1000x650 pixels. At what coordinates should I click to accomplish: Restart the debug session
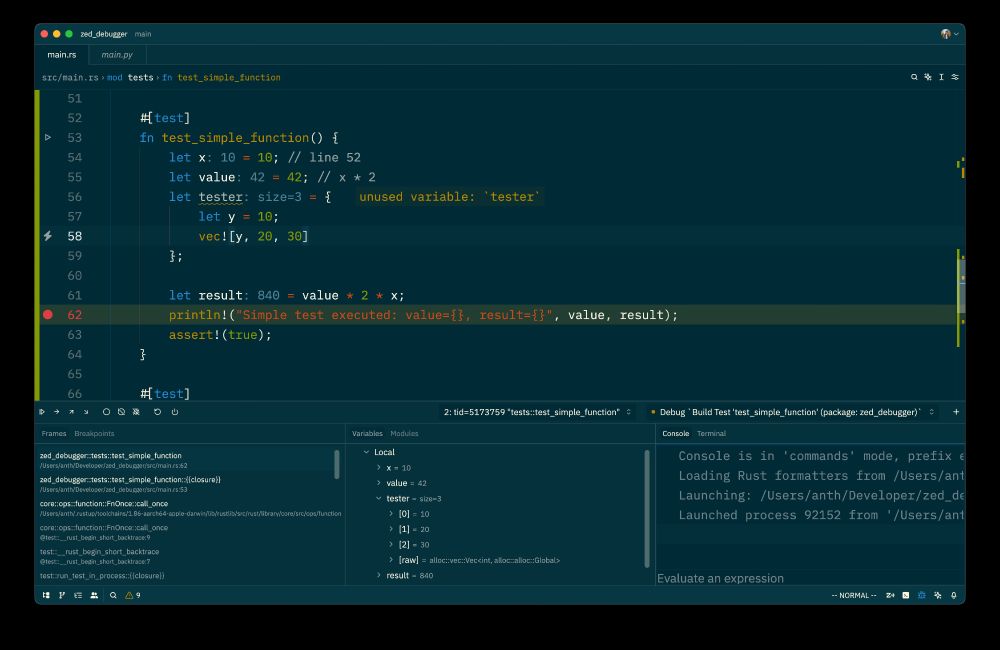click(158, 412)
